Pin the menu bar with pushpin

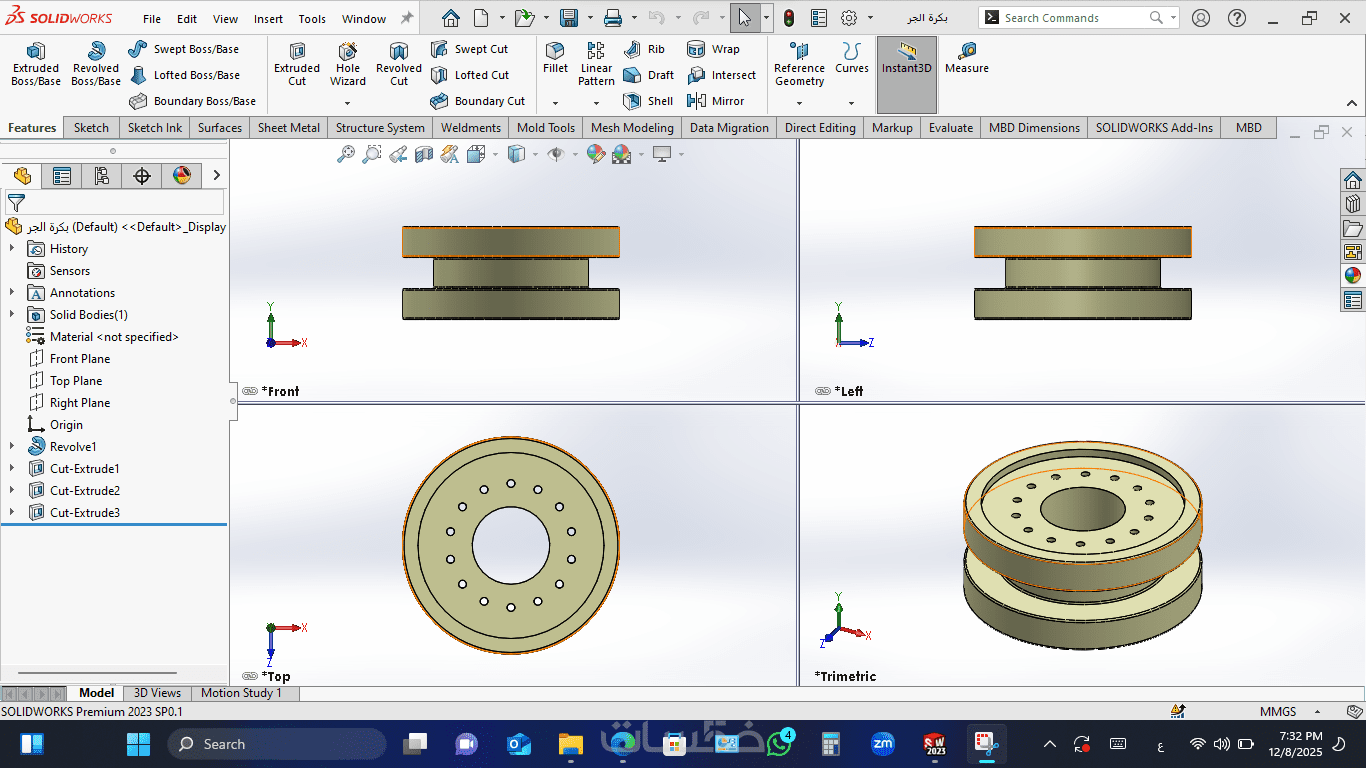(x=407, y=18)
